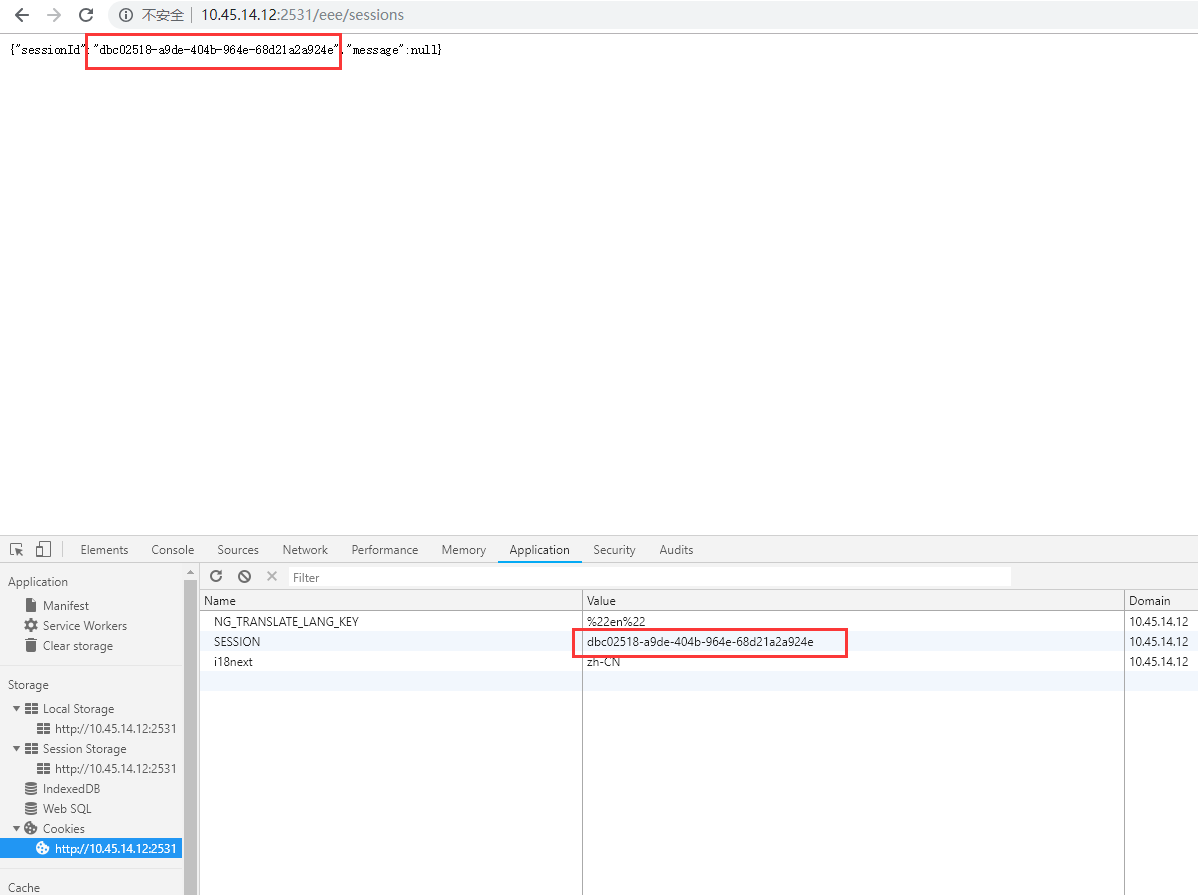
Task: Collapse the Cookies tree node
Action: pyautogui.click(x=16, y=828)
